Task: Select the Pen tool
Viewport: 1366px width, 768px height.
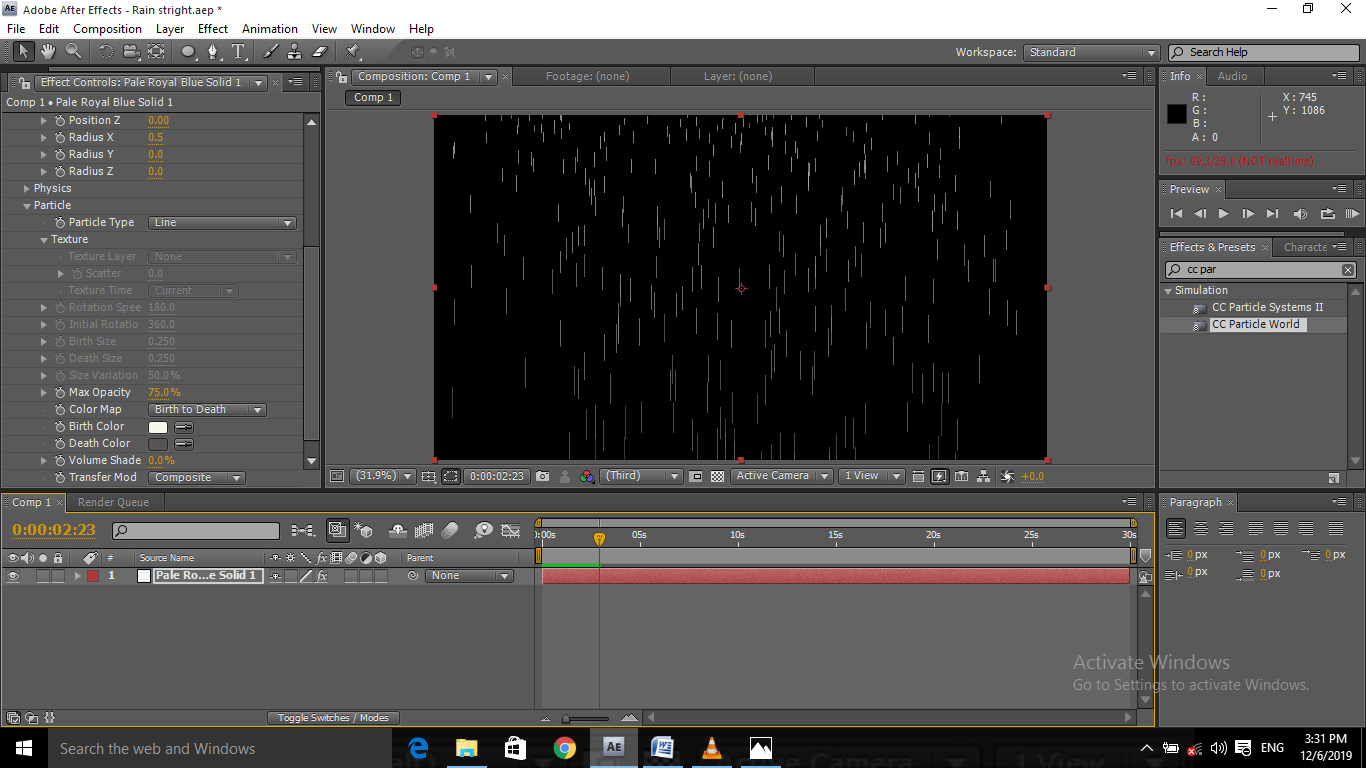Action: pos(213,51)
